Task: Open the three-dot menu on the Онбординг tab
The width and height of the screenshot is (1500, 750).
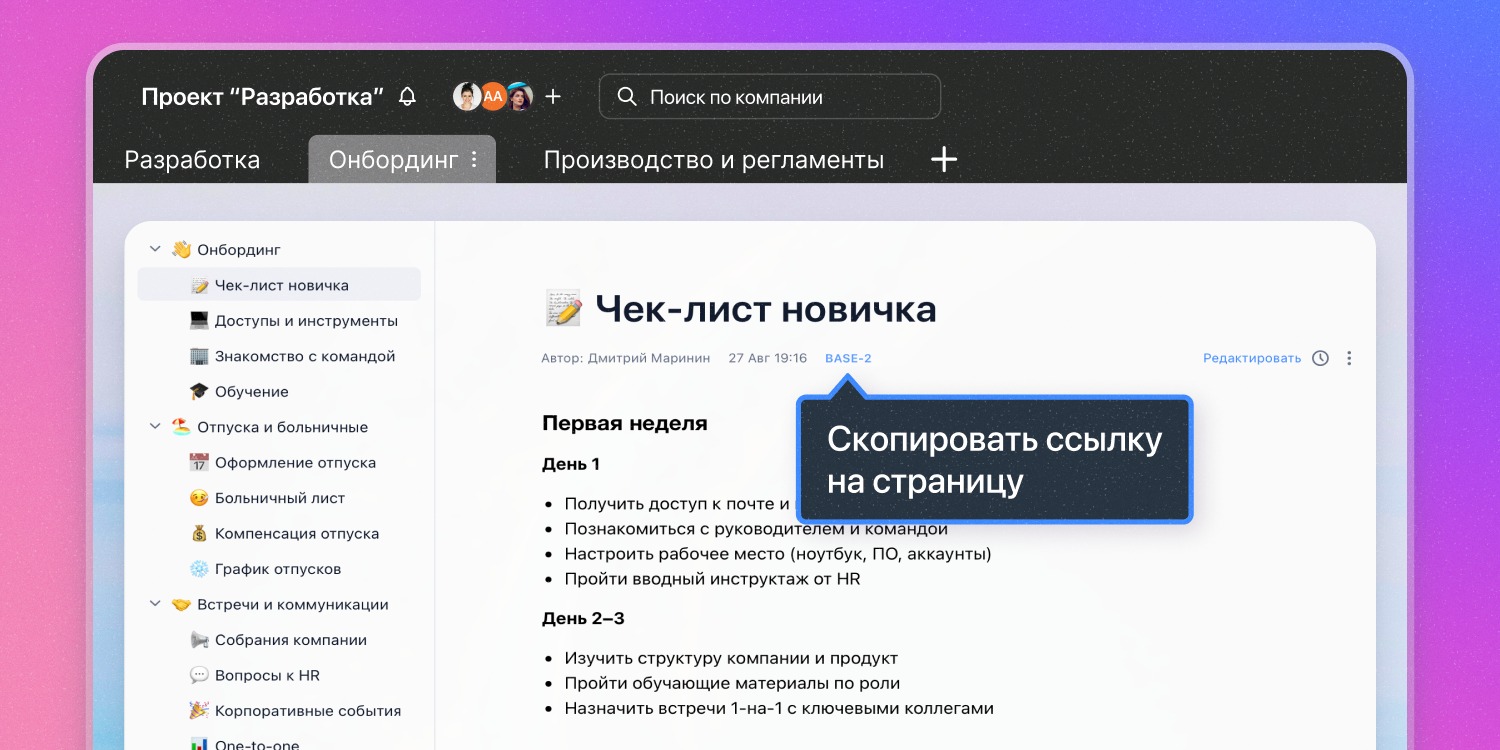Action: 474,160
